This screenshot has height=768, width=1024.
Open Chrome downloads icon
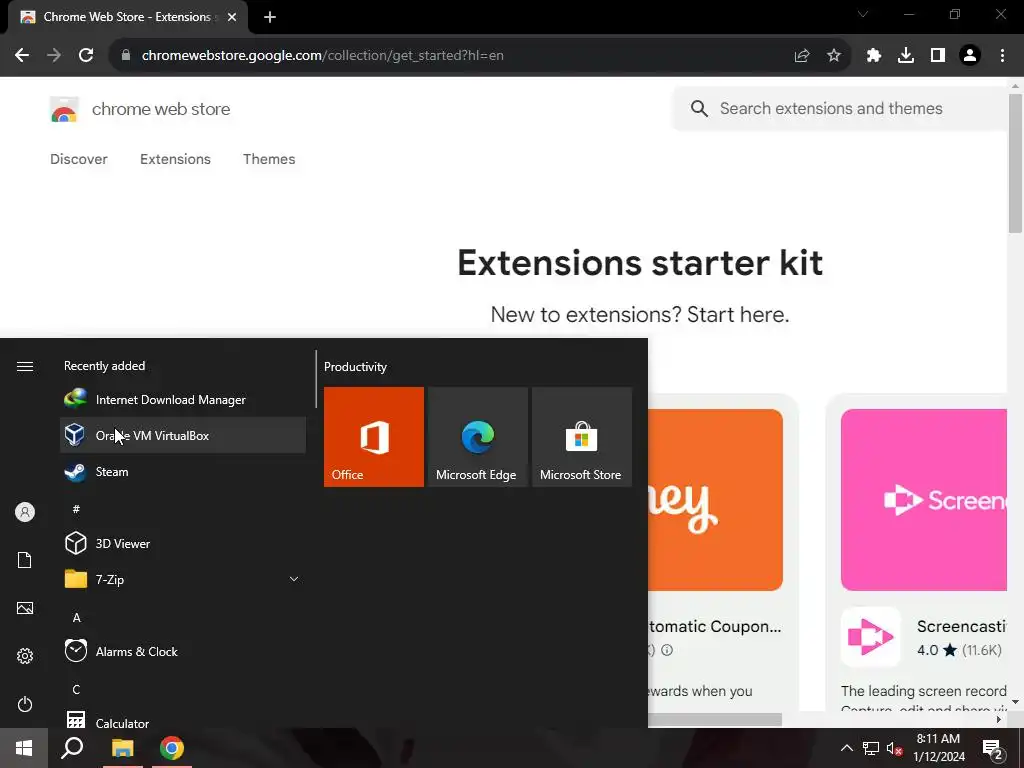[x=906, y=56]
